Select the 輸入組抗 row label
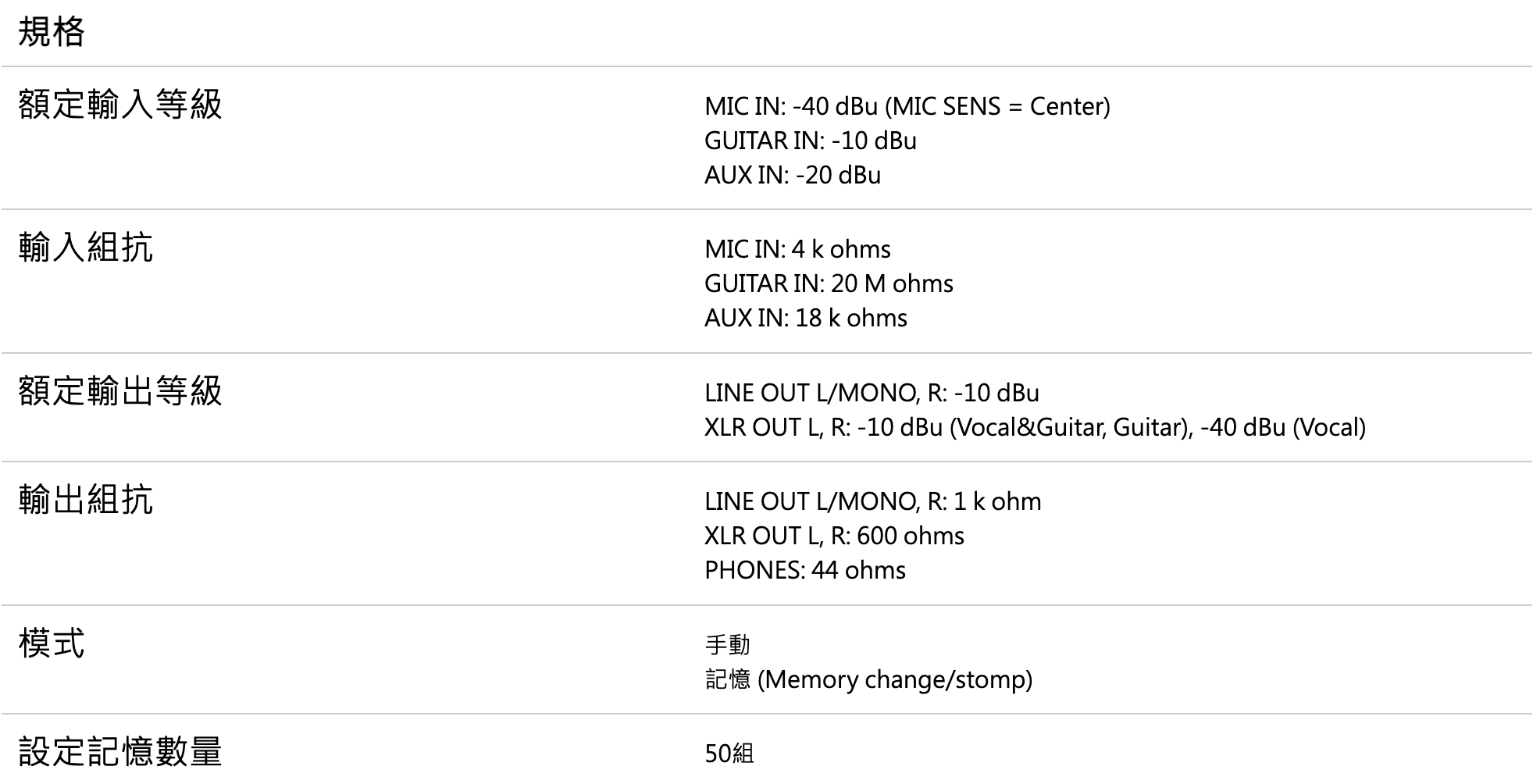Screen dimensions: 1540x784 click(86, 248)
